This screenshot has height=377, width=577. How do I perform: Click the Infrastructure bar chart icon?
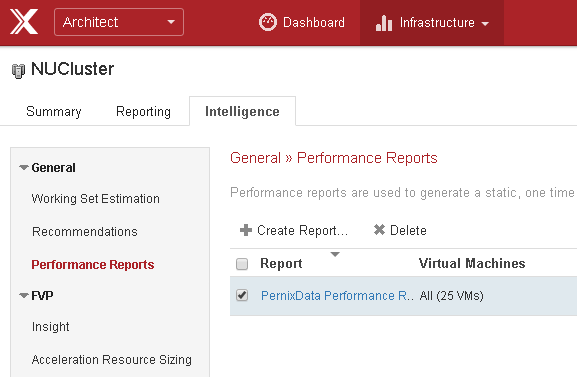(x=383, y=23)
